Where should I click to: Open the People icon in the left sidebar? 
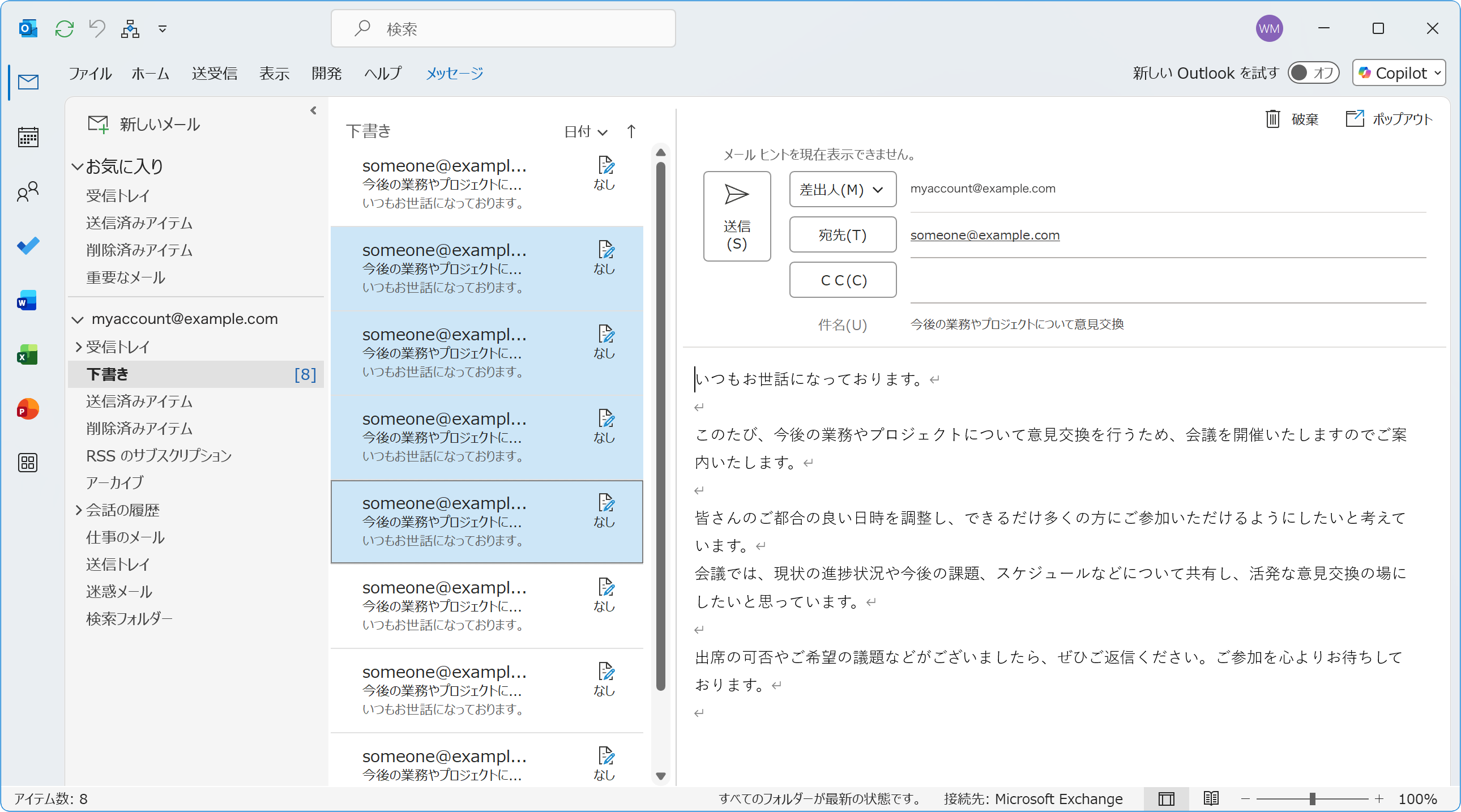[28, 191]
